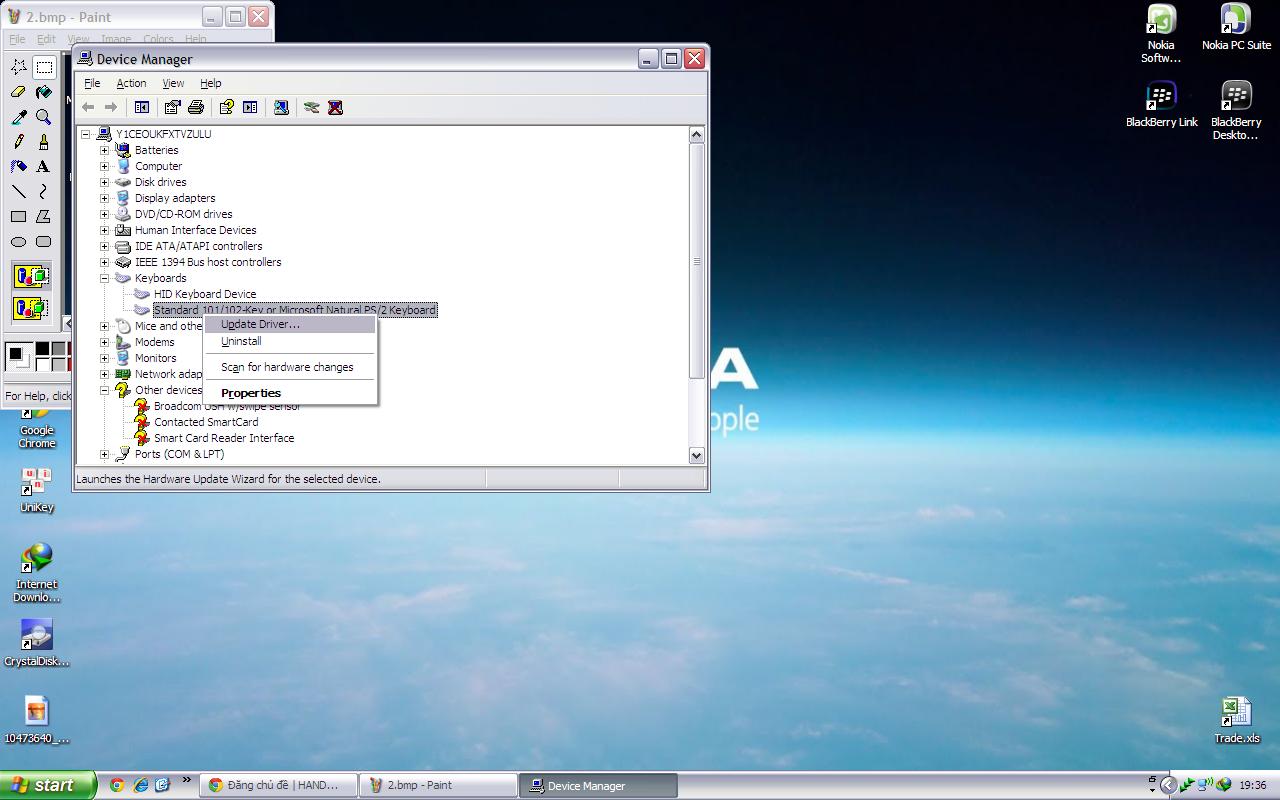Collapse the Keyboards tree node
This screenshot has height=800, width=1280.
point(105,278)
